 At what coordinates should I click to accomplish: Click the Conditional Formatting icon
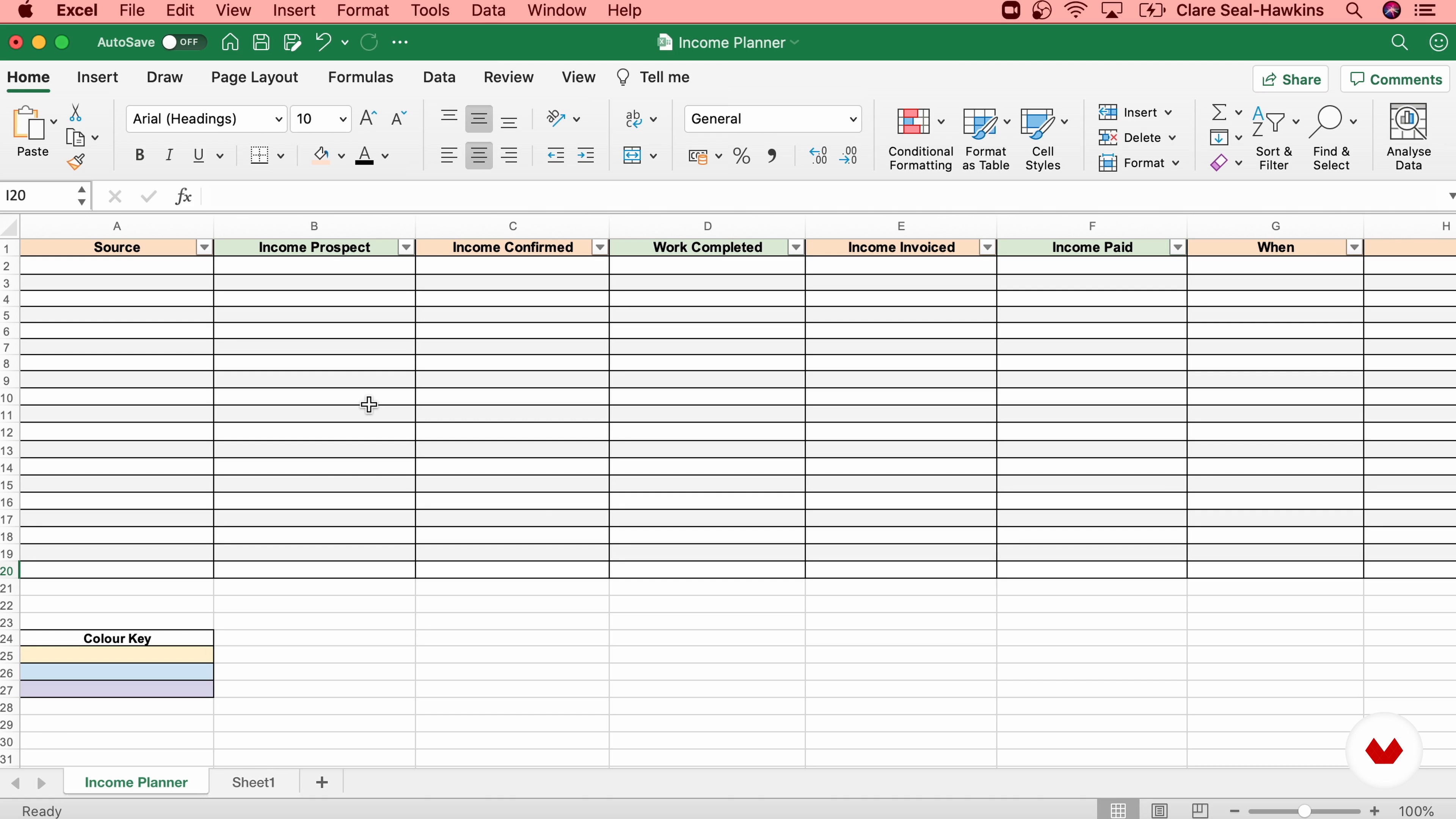(913, 121)
